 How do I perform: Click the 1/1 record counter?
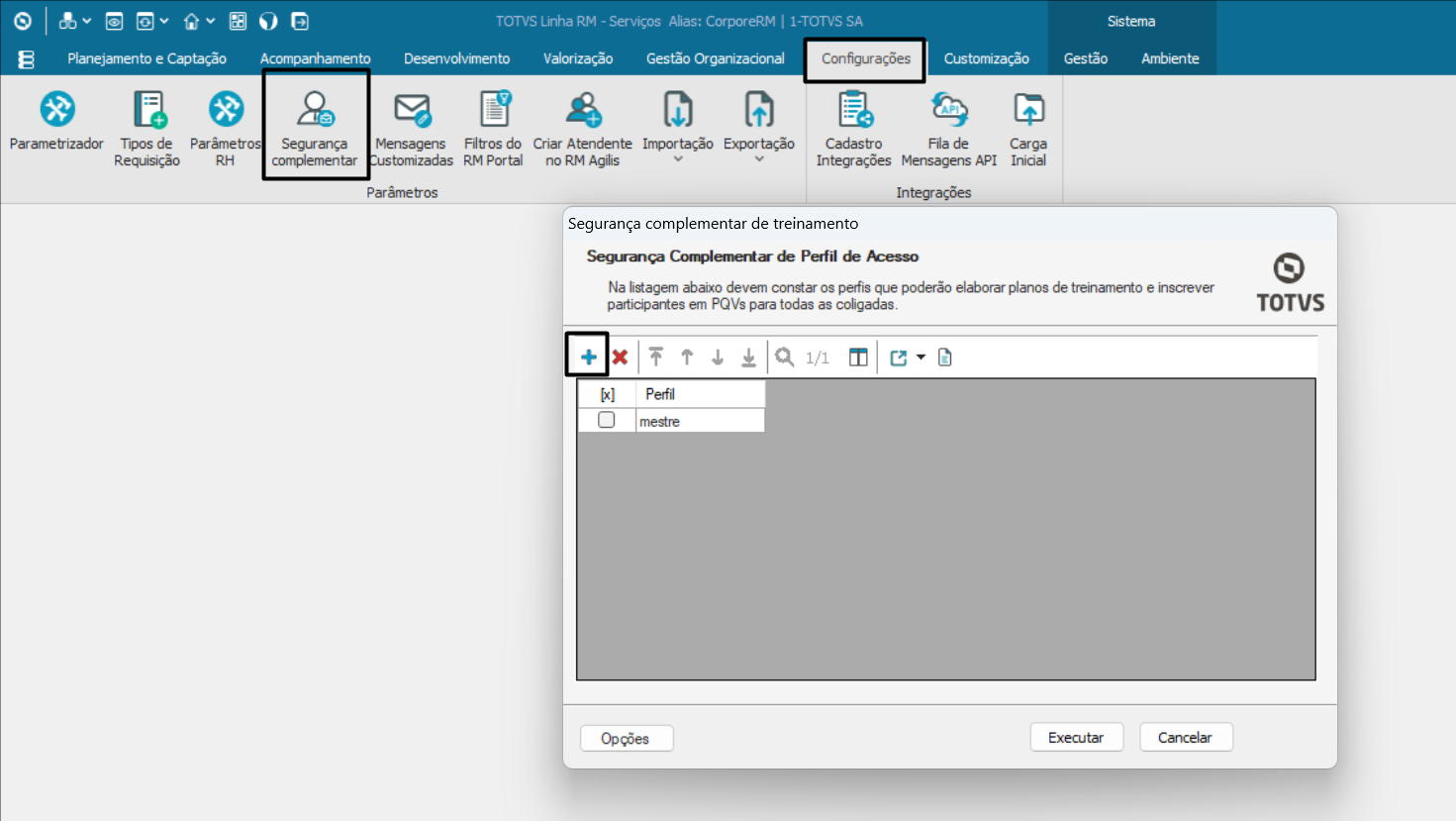(x=818, y=358)
